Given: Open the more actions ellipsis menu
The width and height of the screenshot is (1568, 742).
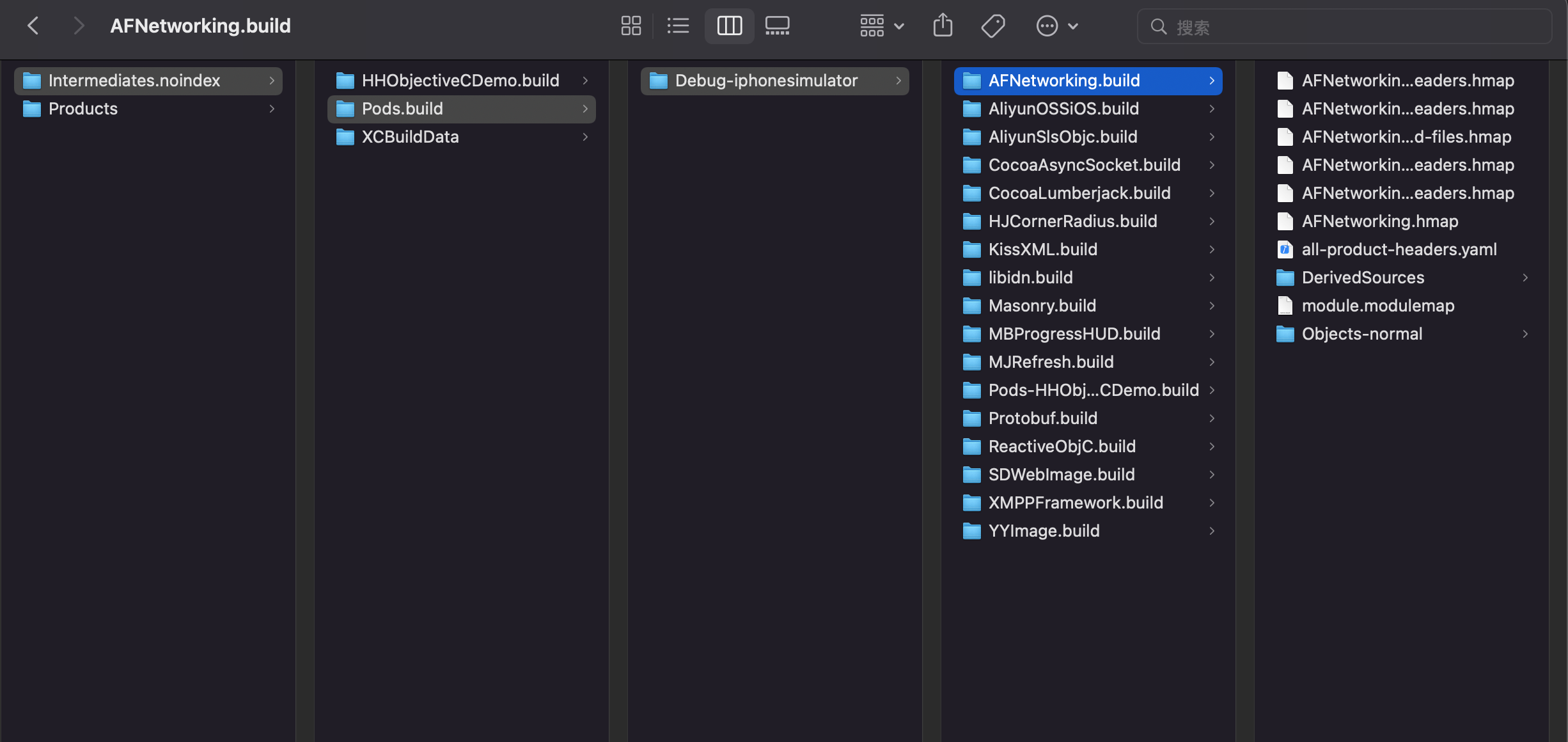Looking at the screenshot, I should tap(1056, 26).
